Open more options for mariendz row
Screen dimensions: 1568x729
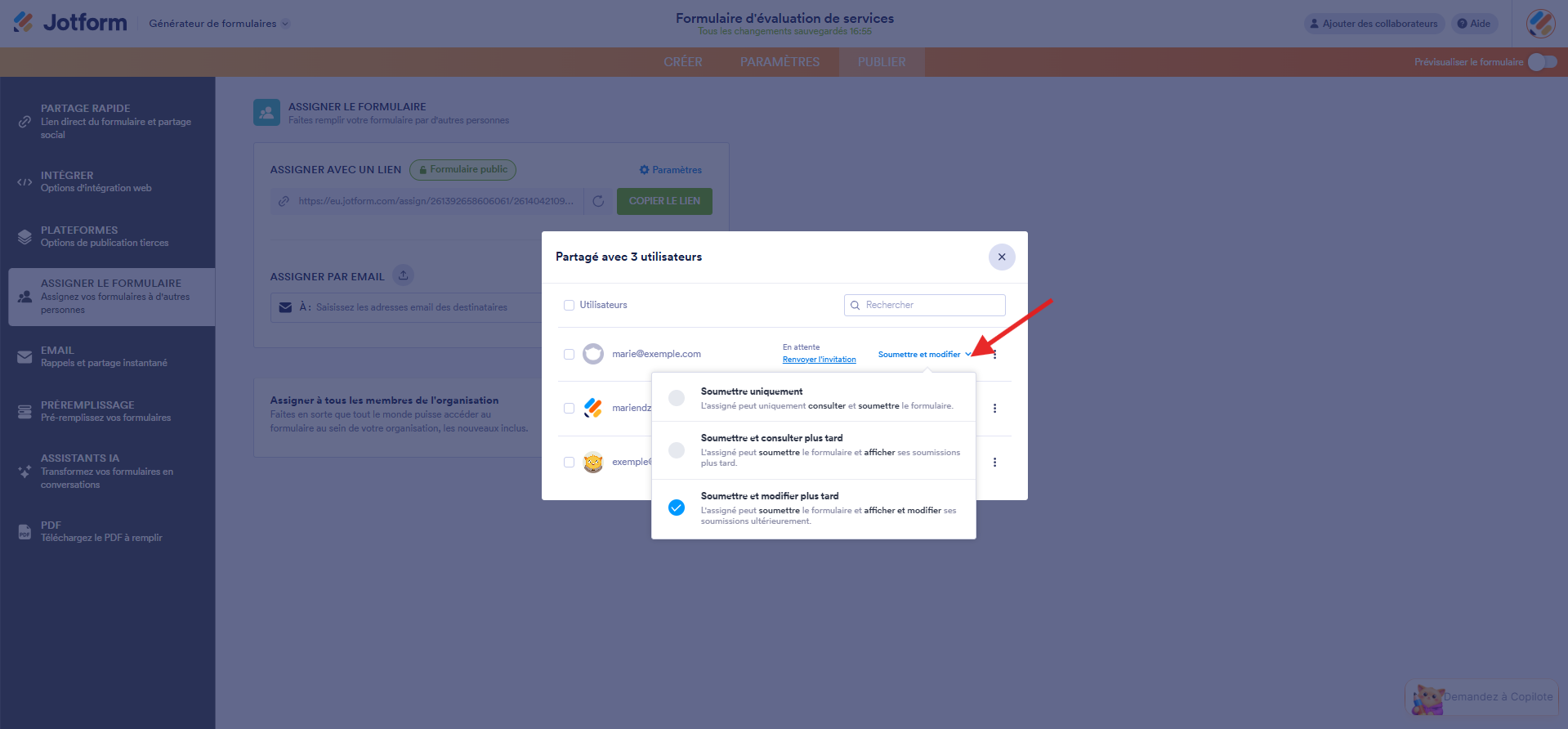(x=994, y=408)
